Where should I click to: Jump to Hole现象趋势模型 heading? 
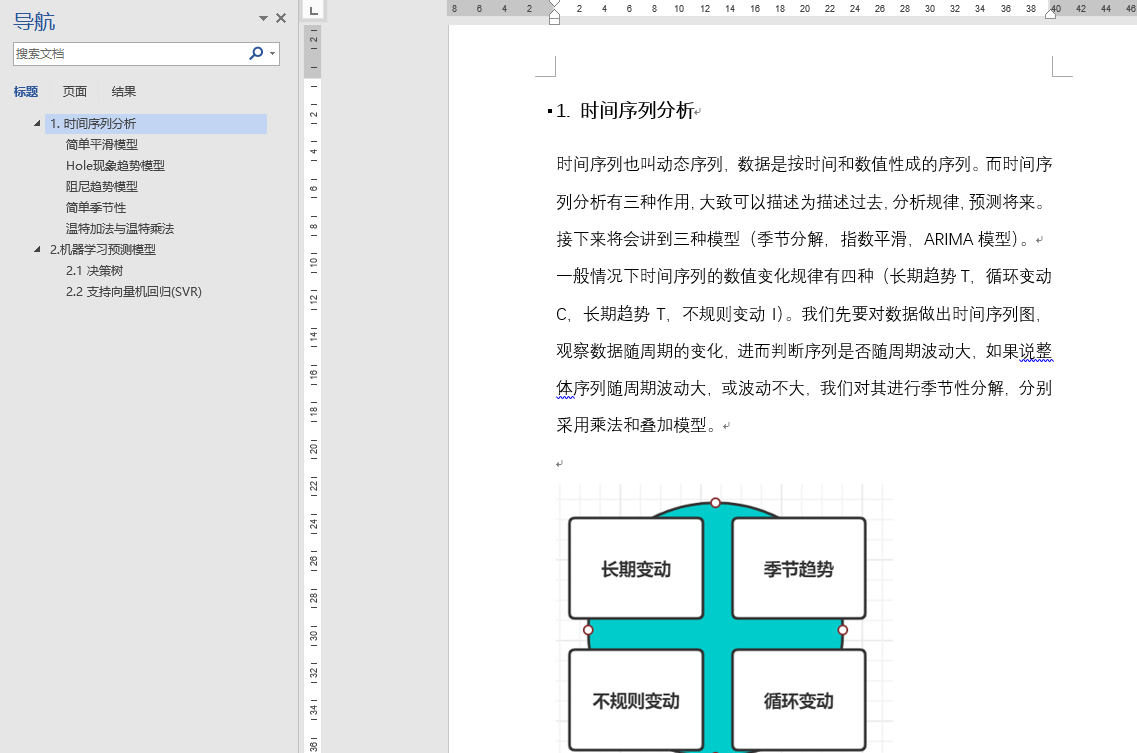[115, 165]
